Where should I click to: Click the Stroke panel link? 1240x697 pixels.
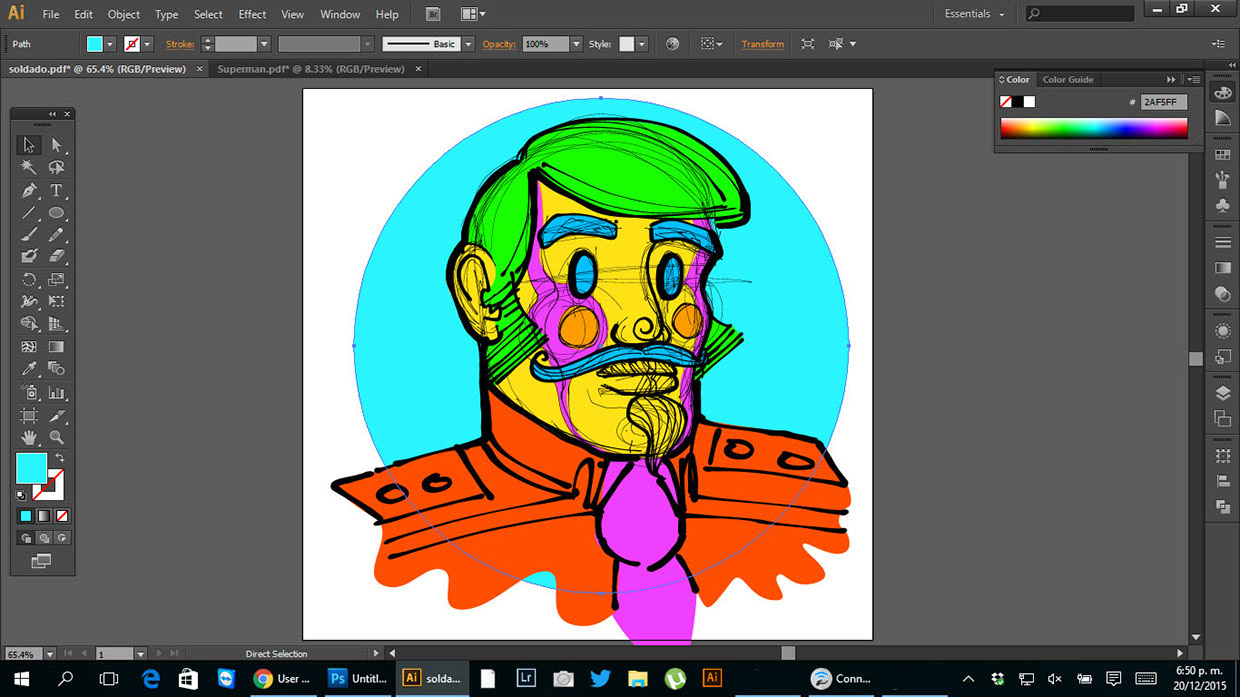pos(180,44)
